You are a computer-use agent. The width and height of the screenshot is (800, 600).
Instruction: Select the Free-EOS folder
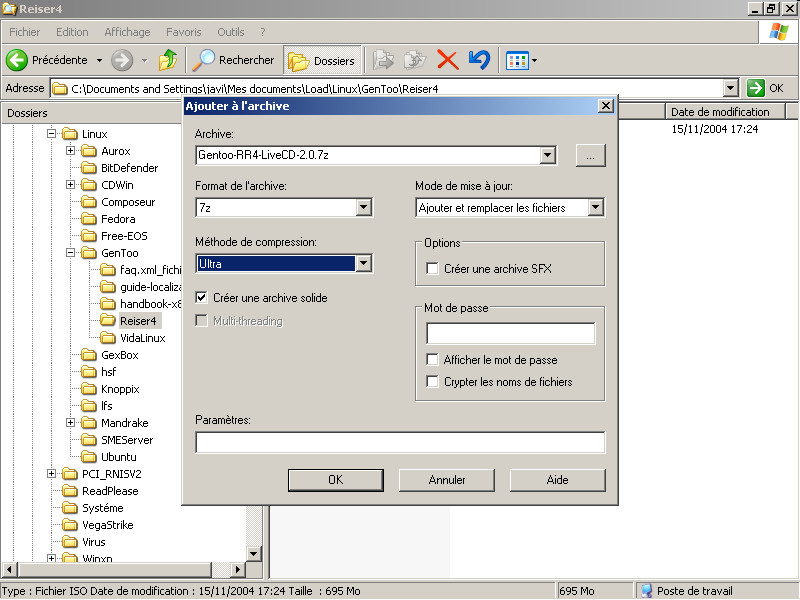click(115, 236)
